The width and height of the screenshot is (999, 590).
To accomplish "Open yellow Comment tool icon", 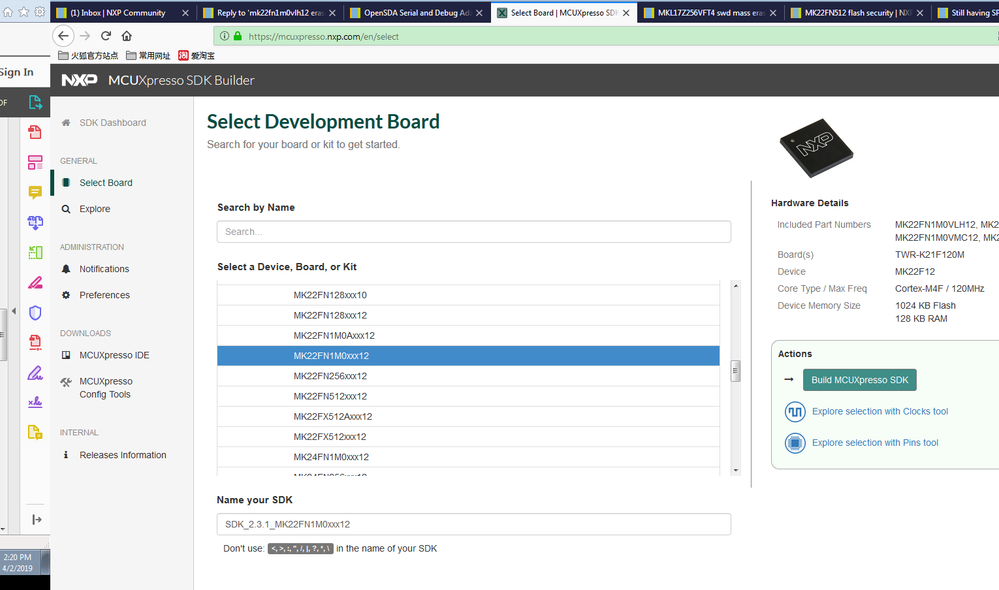I will (35, 192).
